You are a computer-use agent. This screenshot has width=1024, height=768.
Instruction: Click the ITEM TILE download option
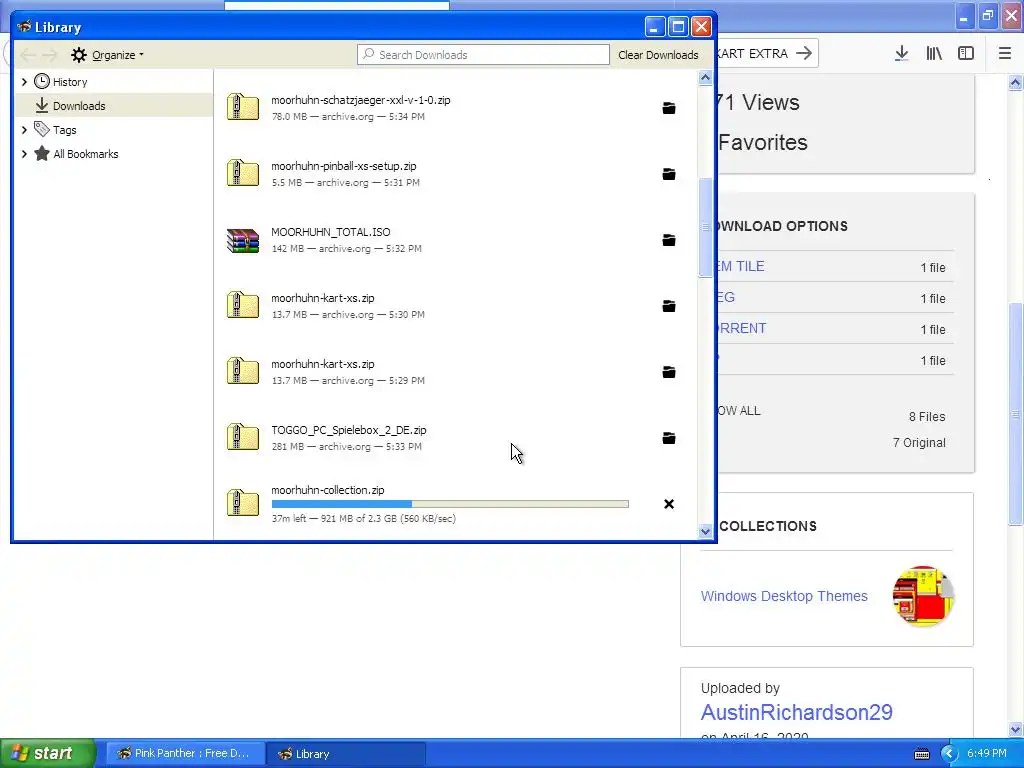tap(741, 266)
